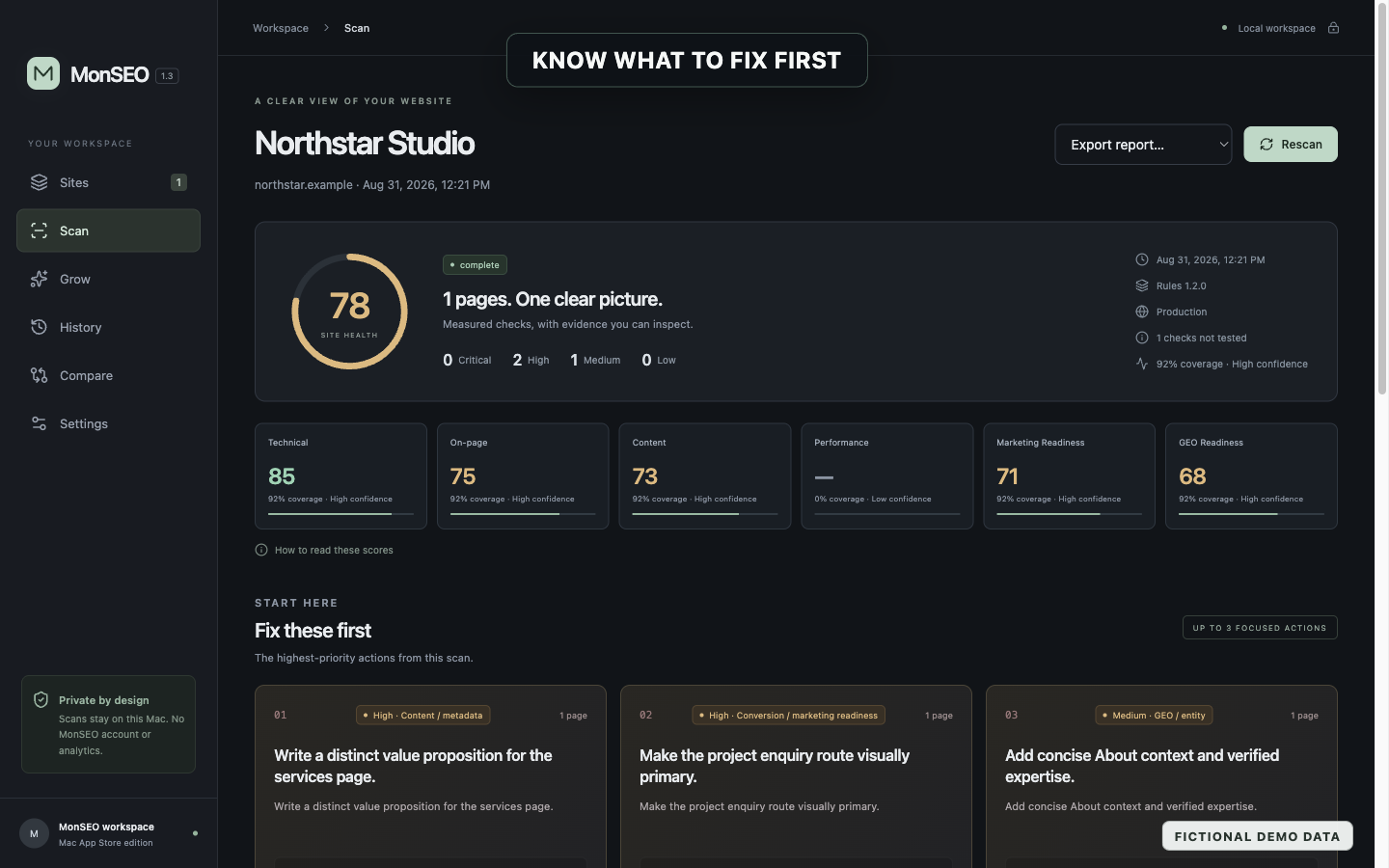Screen dimensions: 1389x868
Task: Click the 2 High issues count
Action: [531, 360]
